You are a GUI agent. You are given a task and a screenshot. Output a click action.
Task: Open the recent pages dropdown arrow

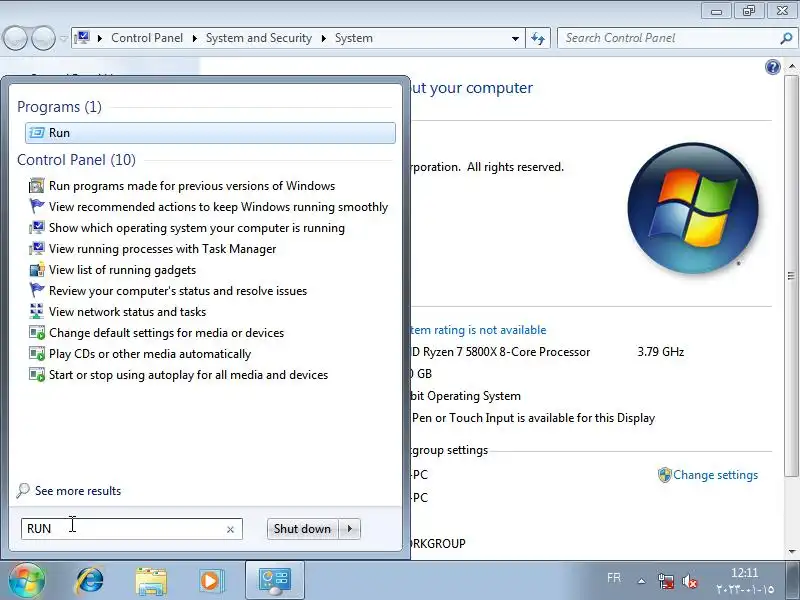point(63,38)
